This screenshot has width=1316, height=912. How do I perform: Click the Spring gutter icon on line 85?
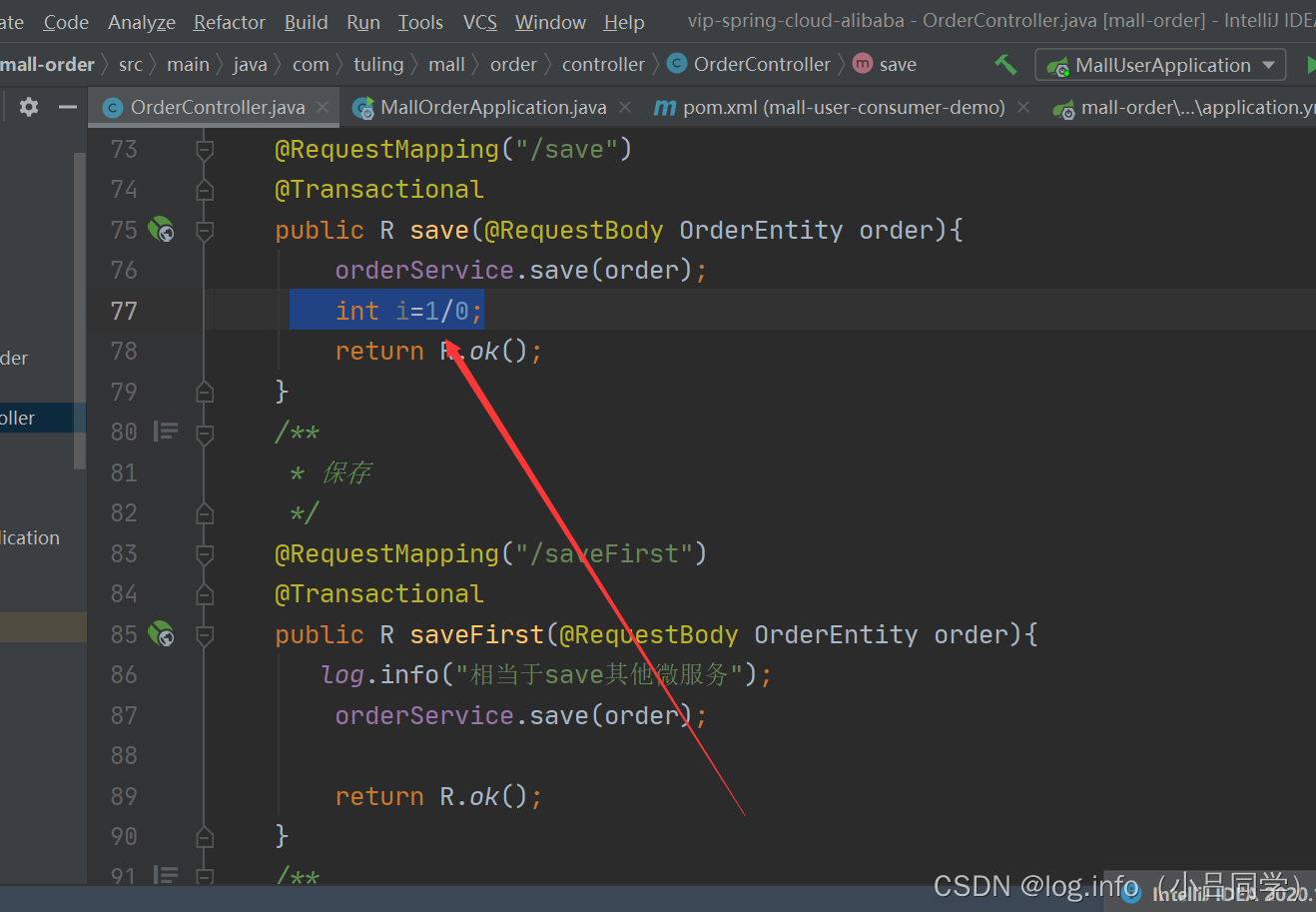click(161, 634)
